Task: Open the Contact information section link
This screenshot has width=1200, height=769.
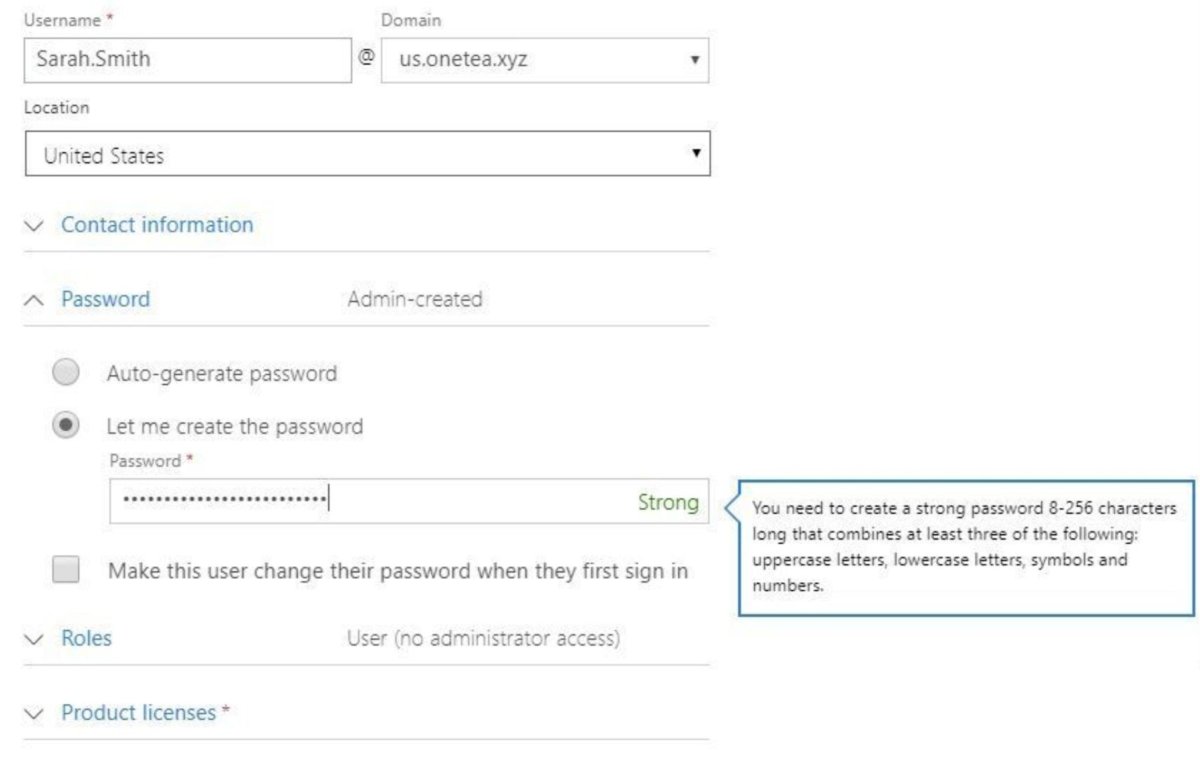Action: pos(157,225)
